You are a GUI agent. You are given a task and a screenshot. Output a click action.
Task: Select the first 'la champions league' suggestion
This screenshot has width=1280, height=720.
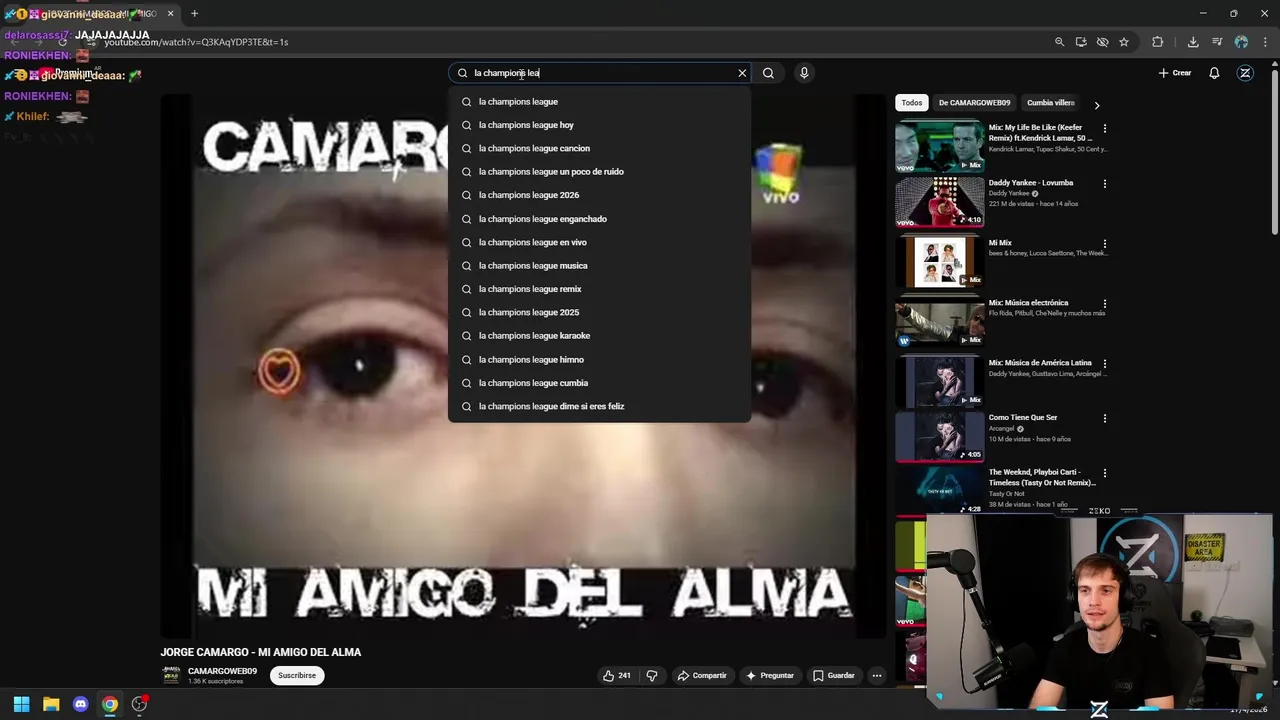pyautogui.click(x=599, y=102)
